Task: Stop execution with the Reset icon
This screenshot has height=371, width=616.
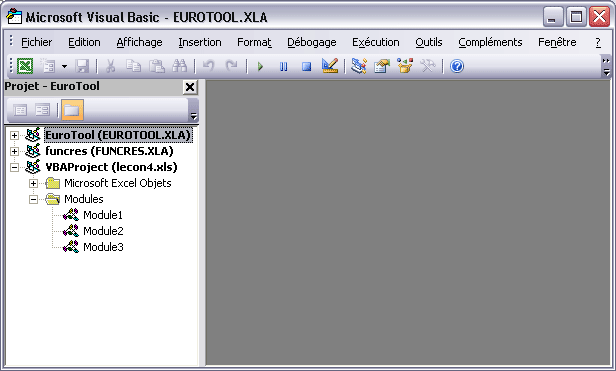Action: (x=306, y=66)
